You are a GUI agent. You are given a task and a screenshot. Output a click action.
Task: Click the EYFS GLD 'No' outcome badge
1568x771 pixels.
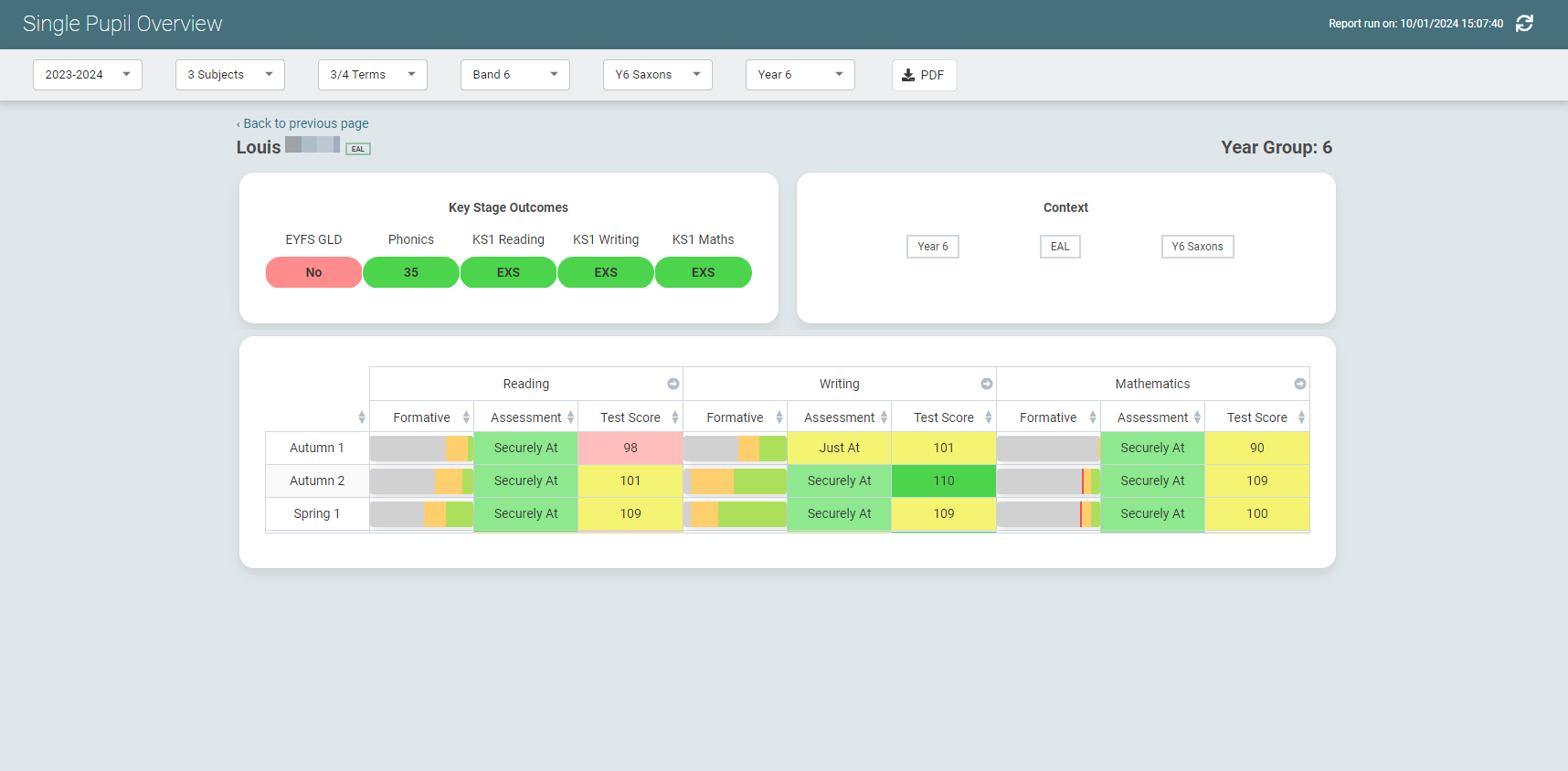313,272
